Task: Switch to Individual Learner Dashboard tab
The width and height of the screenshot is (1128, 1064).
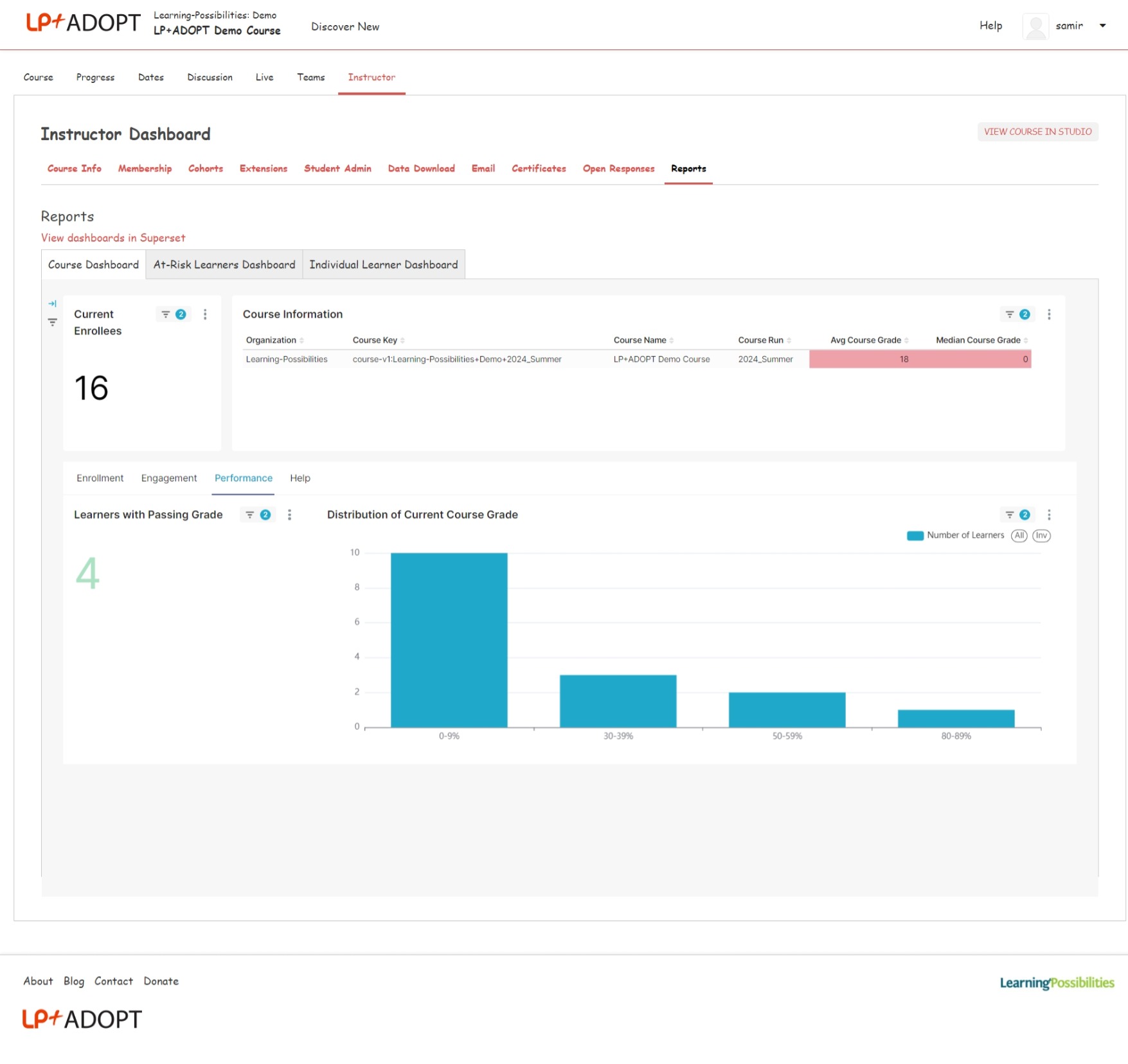Action: click(x=384, y=265)
